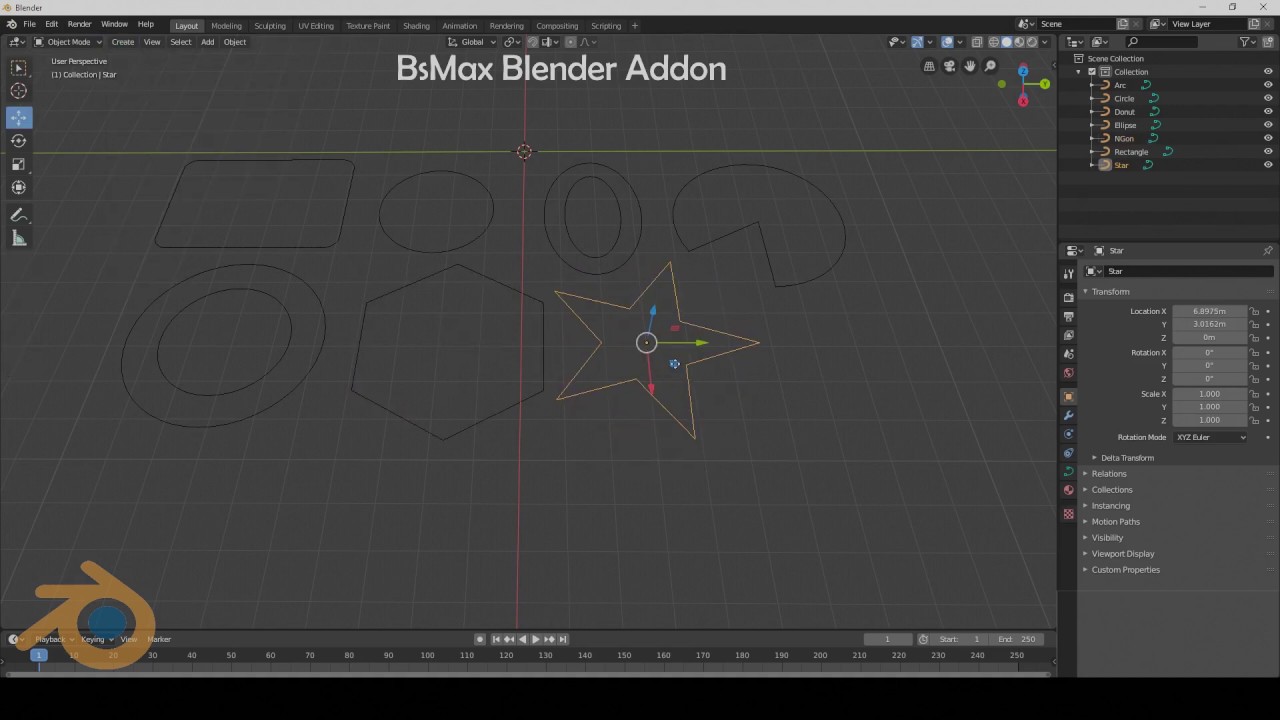This screenshot has height=720, width=1280.
Task: Expand the Collections panel
Action: [1111, 490]
